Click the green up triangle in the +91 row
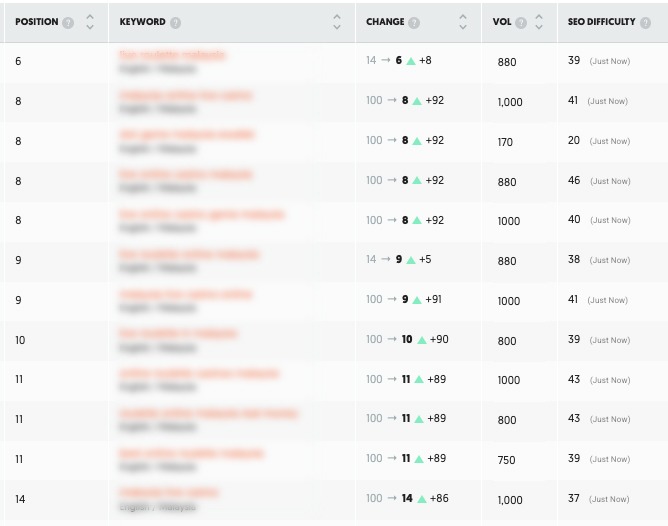 417,300
